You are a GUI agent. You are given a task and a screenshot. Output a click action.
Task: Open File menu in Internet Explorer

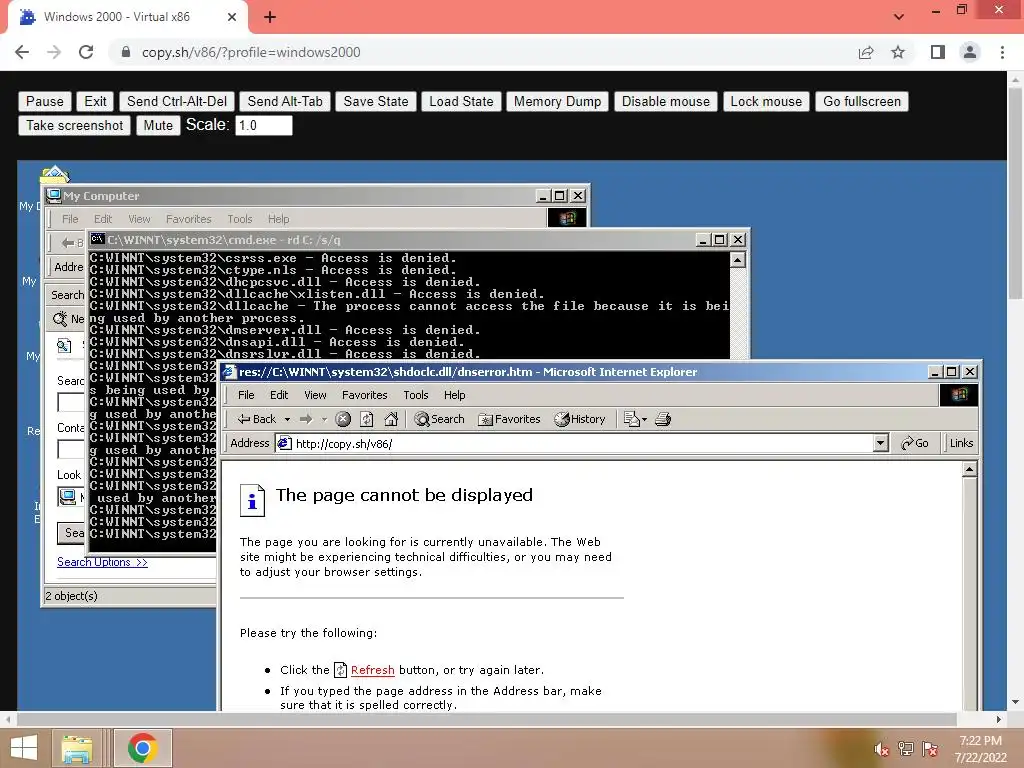pos(246,395)
